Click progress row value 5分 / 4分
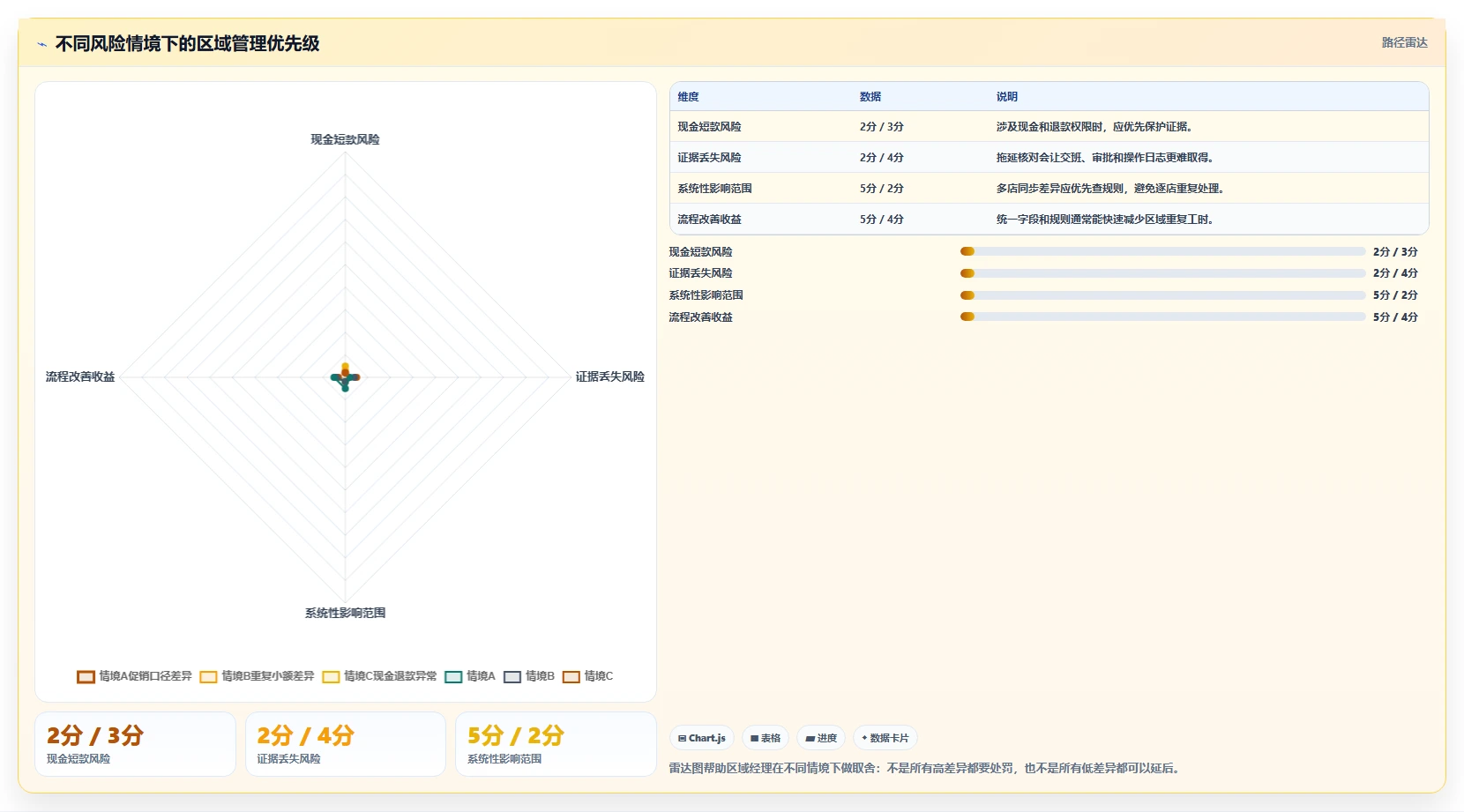Screen dimensions: 1464x812 point(1395,317)
